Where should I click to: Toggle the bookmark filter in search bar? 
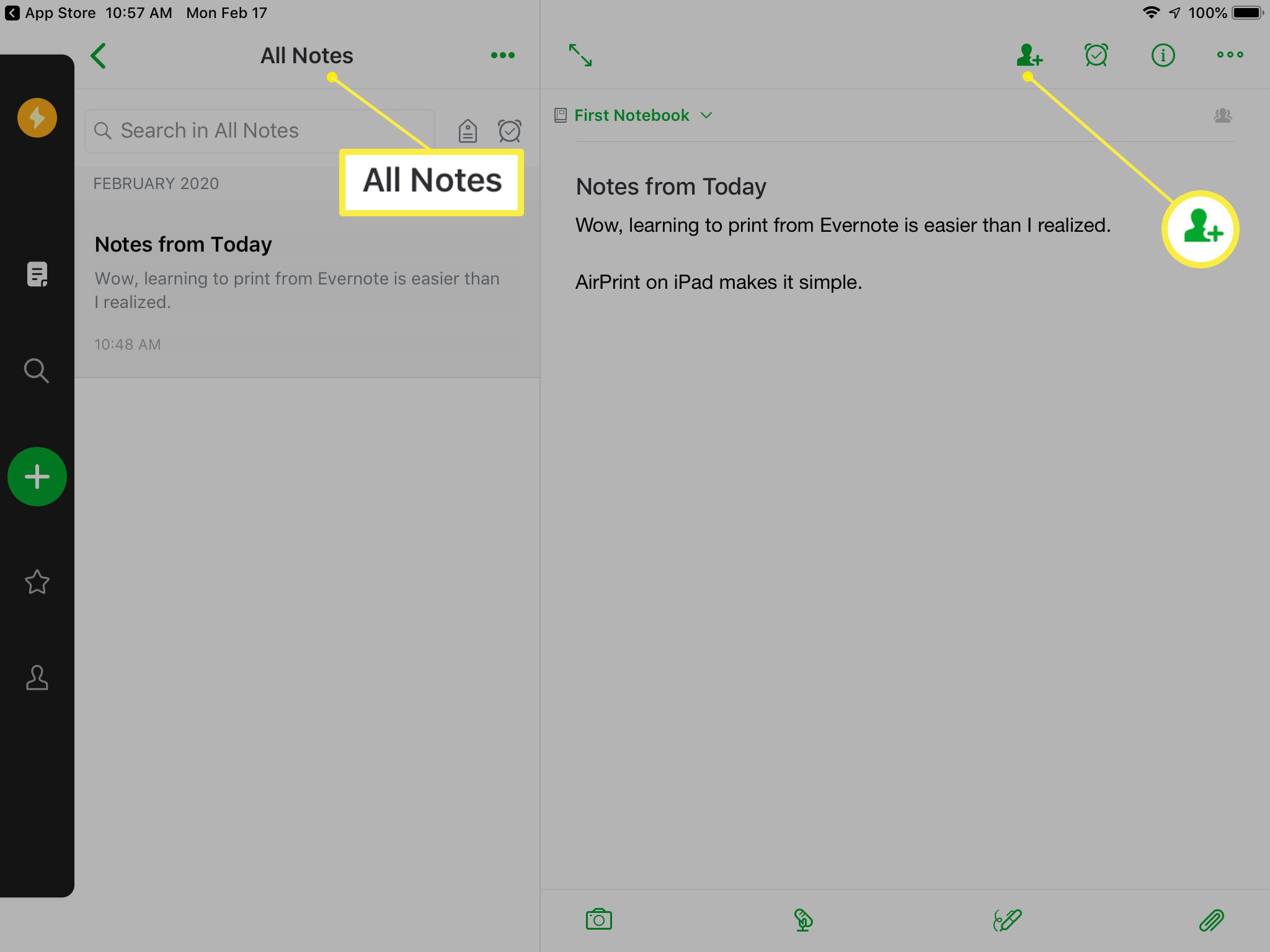click(x=467, y=130)
